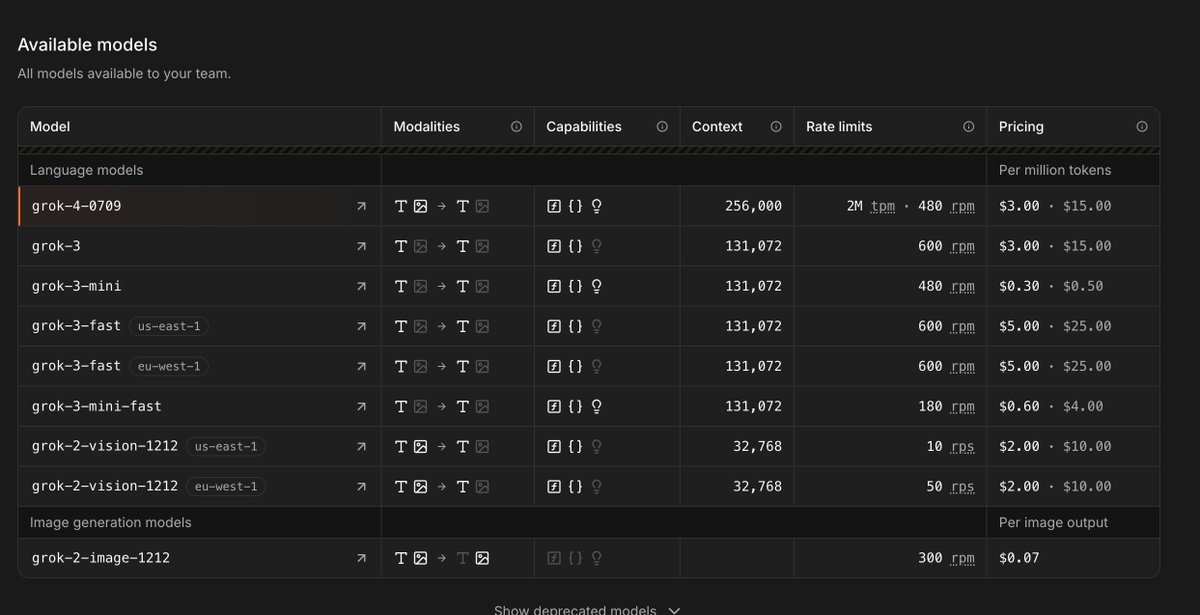Image resolution: width=1200 pixels, height=615 pixels.
Task: Click 256,000 context value
Action: pos(753,206)
